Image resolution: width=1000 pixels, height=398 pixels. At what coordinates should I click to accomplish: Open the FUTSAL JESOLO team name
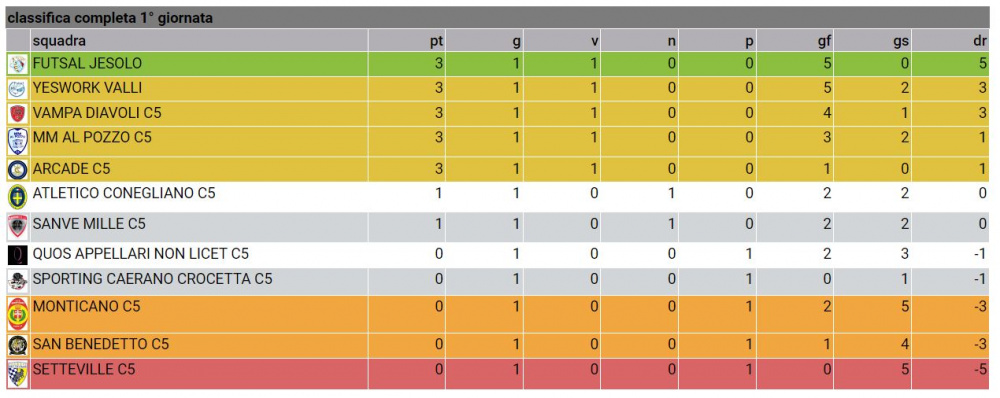(x=87, y=64)
